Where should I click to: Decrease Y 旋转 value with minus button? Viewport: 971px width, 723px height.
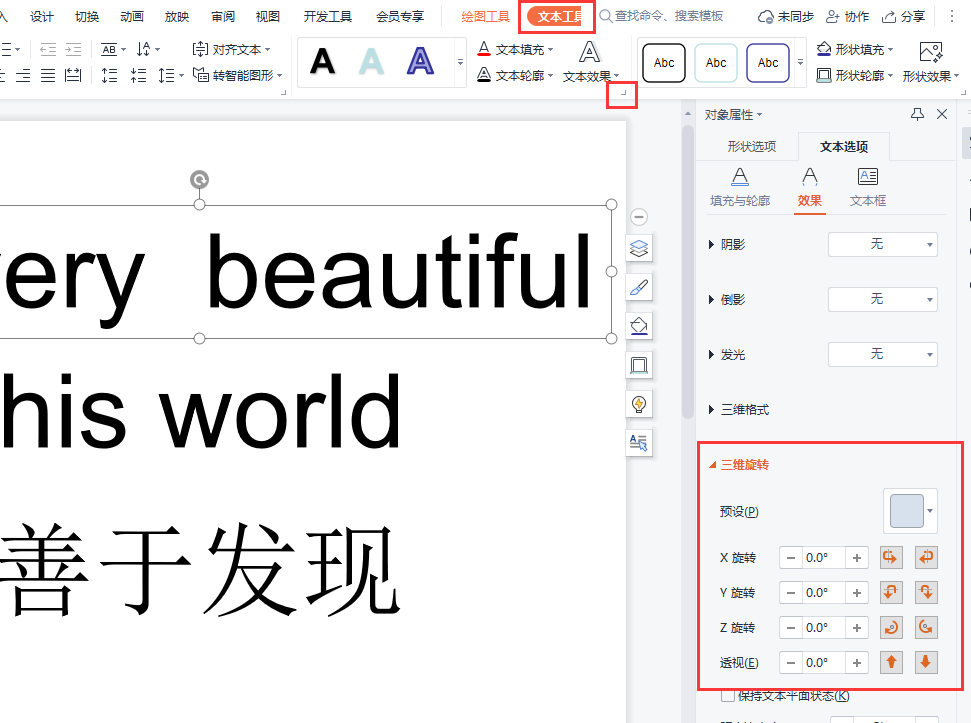[790, 593]
